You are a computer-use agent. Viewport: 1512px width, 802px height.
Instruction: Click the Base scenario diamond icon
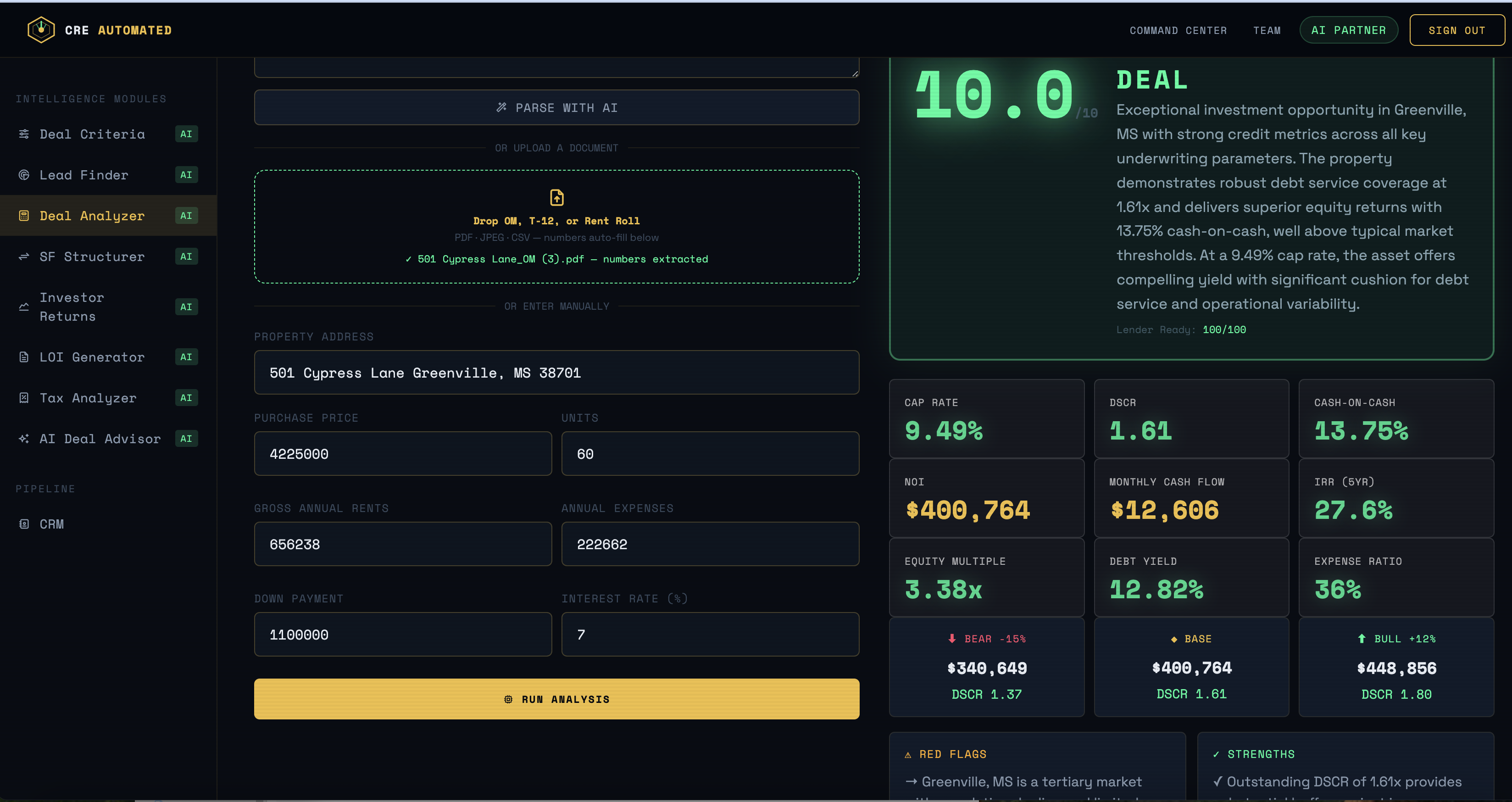coord(1174,639)
